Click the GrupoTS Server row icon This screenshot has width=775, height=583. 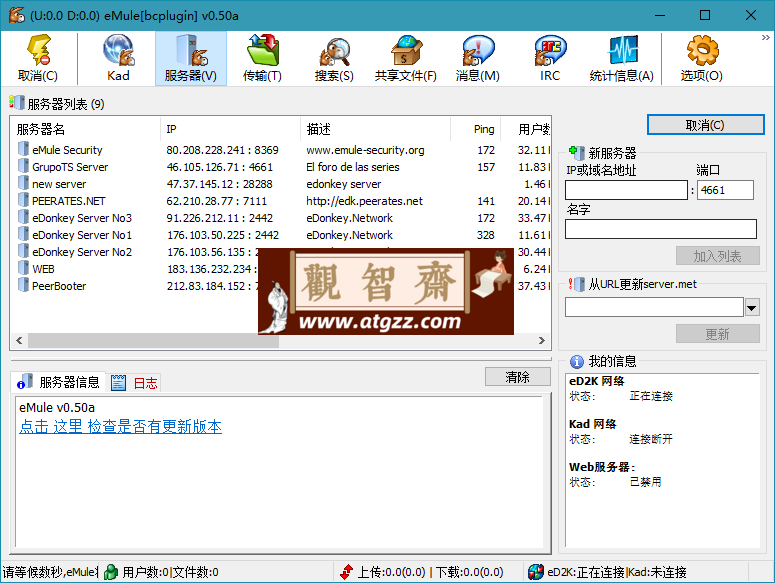coord(23,166)
